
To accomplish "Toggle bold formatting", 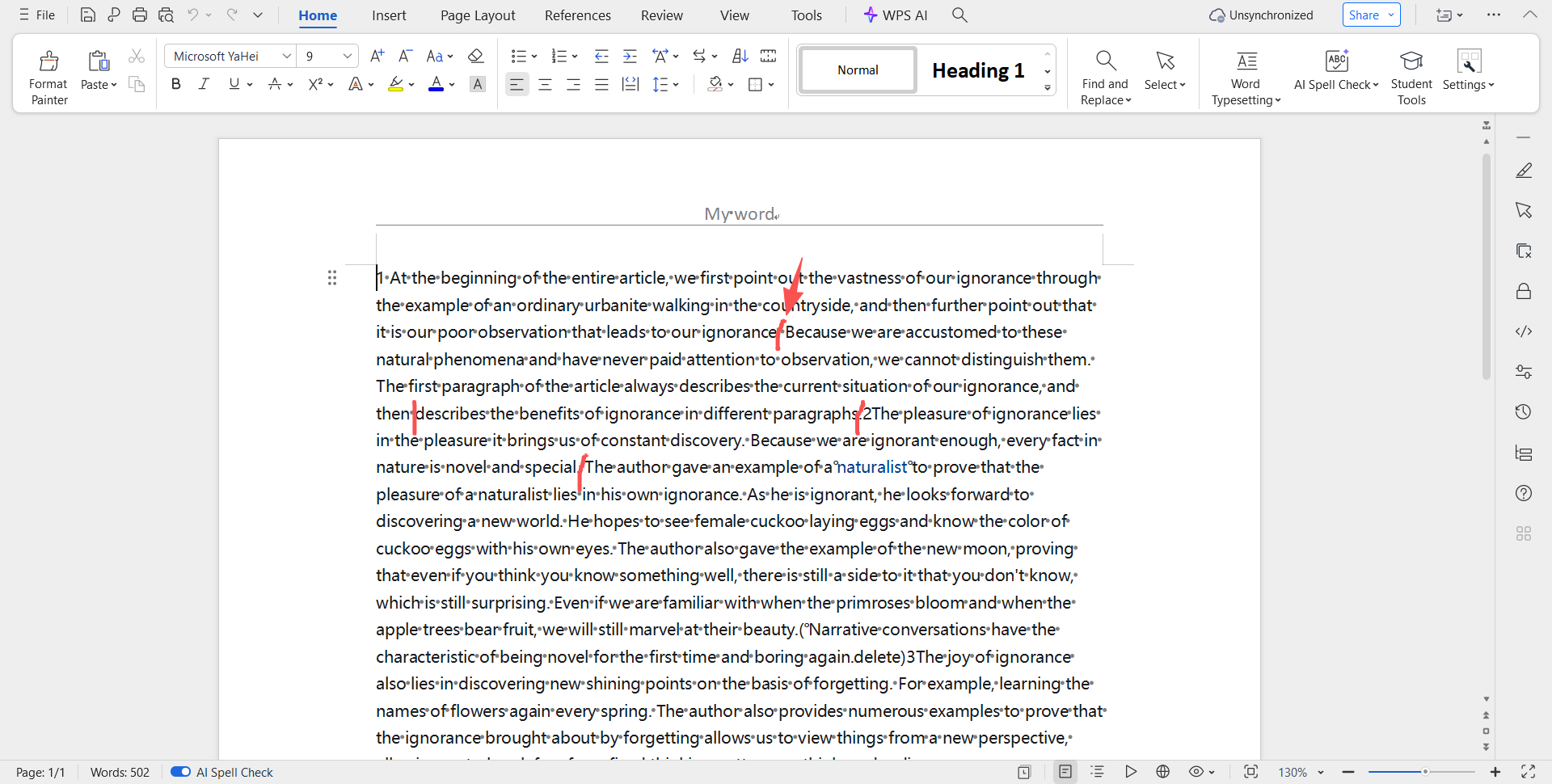I will (175, 84).
